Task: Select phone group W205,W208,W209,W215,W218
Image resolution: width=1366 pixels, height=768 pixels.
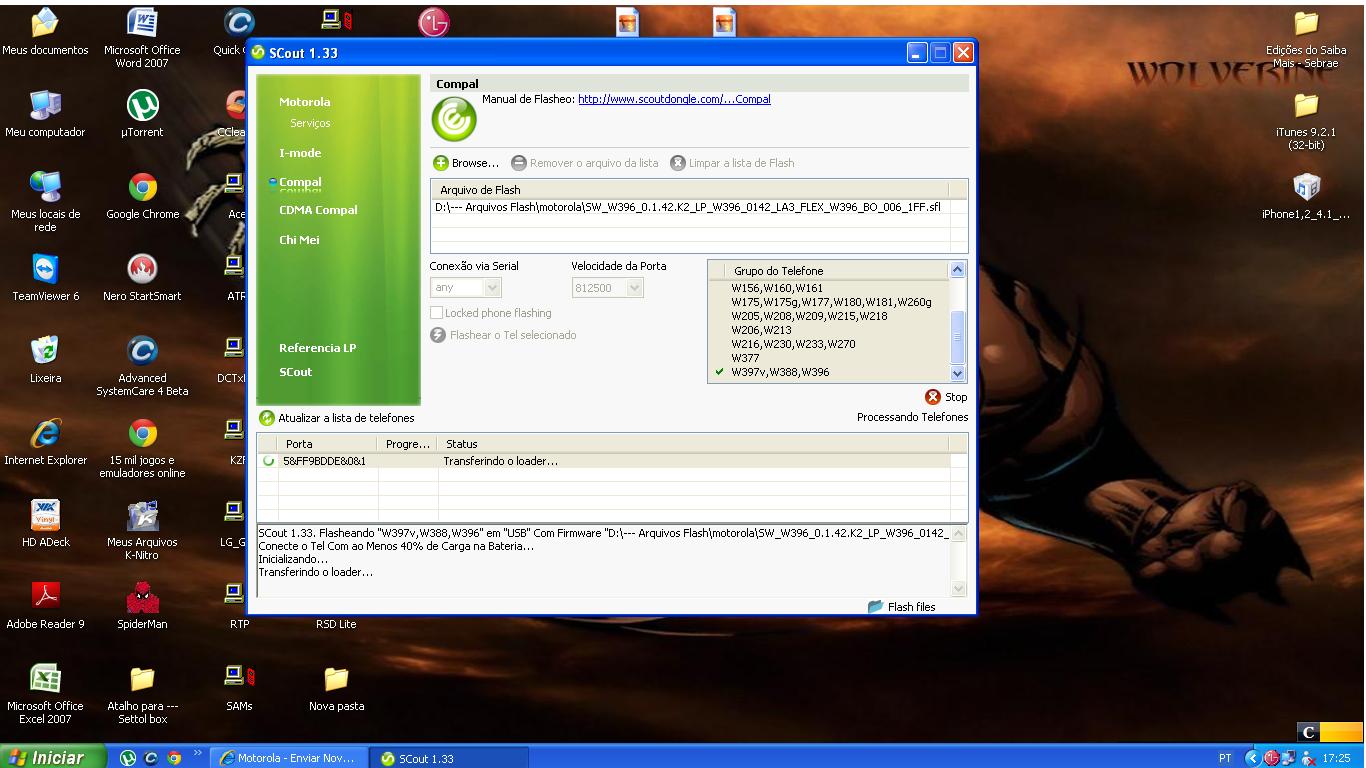Action: coord(809,316)
